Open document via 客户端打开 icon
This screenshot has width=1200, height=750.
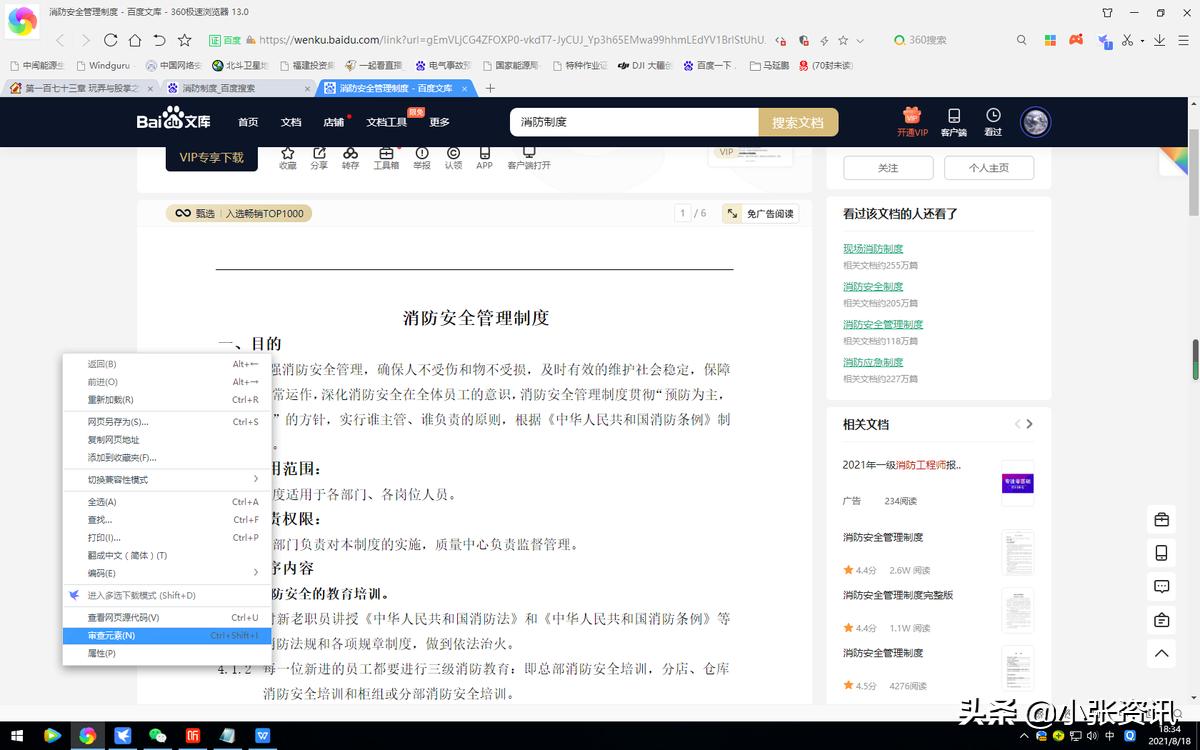coord(529,160)
